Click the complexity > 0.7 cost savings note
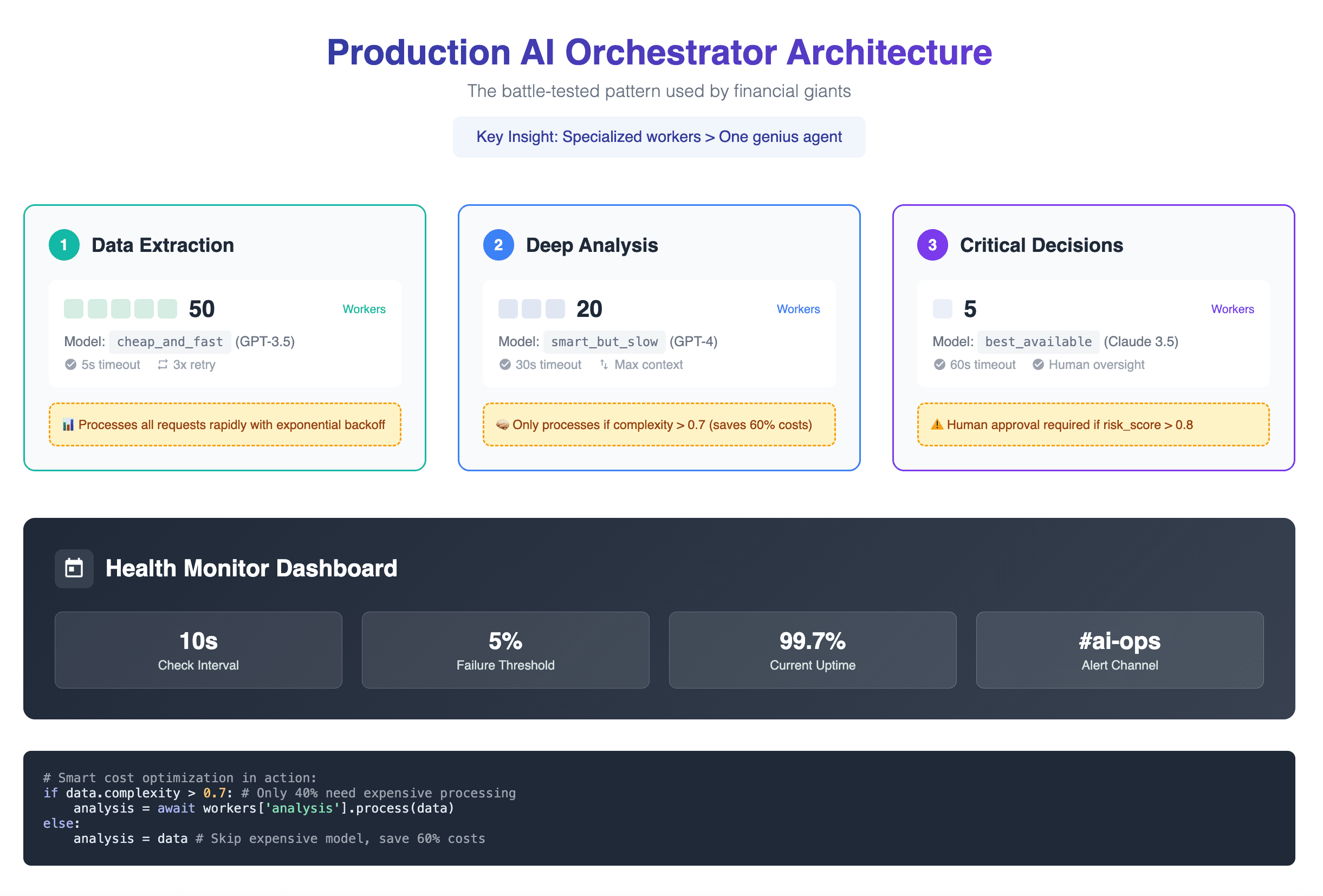 tap(660, 425)
